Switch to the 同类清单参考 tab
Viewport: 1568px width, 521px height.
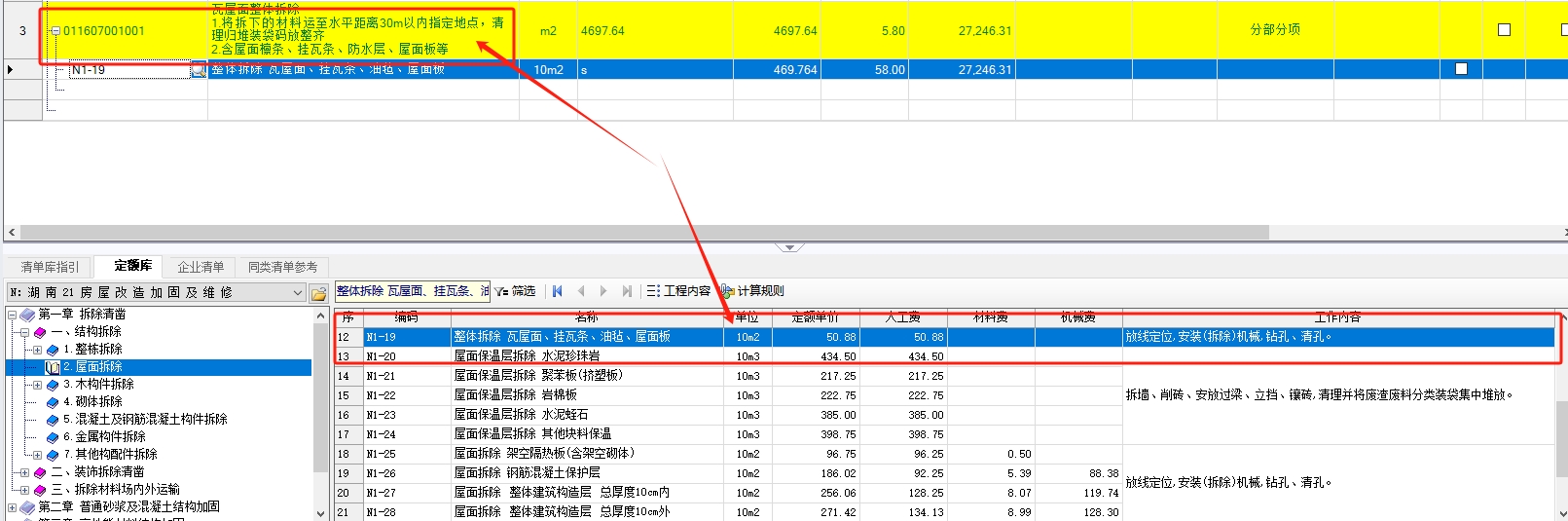(x=282, y=267)
